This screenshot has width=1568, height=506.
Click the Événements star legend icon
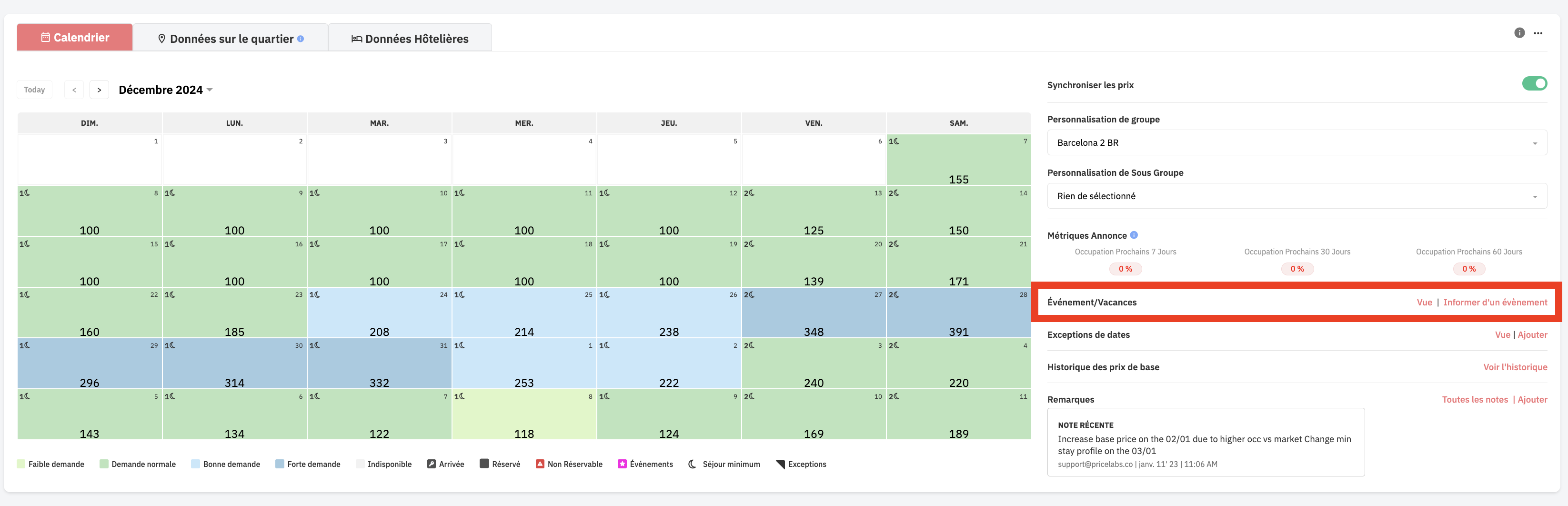[x=622, y=464]
